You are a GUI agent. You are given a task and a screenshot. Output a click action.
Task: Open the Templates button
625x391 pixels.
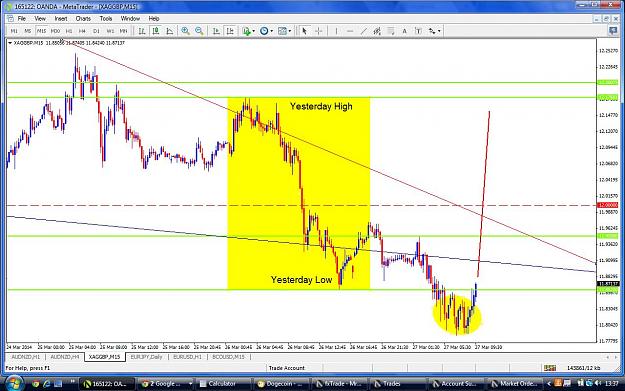click(x=282, y=31)
